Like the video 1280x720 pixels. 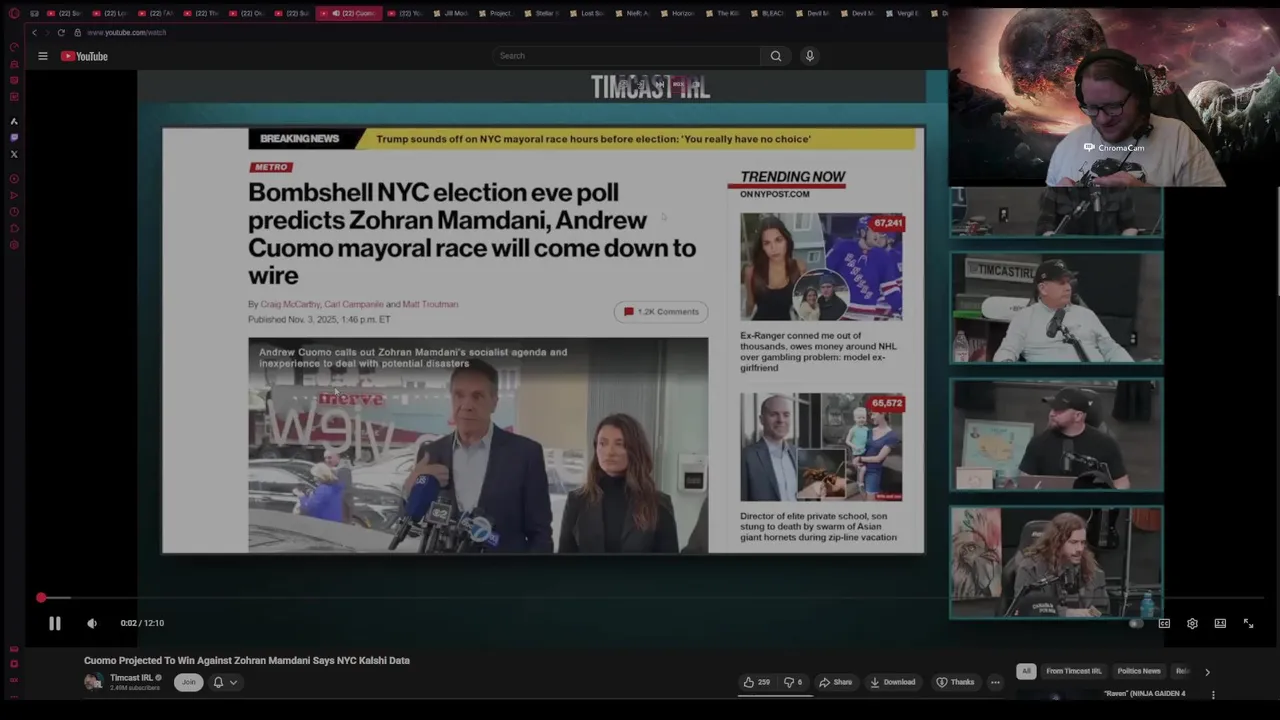click(x=756, y=682)
